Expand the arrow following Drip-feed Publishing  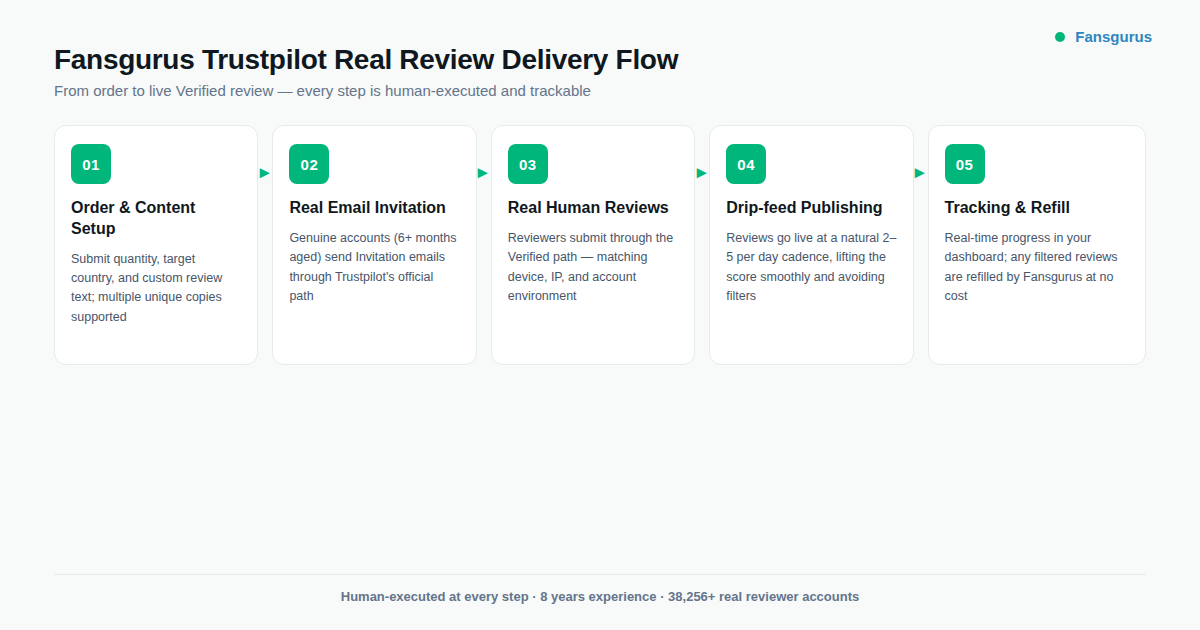[920, 173]
